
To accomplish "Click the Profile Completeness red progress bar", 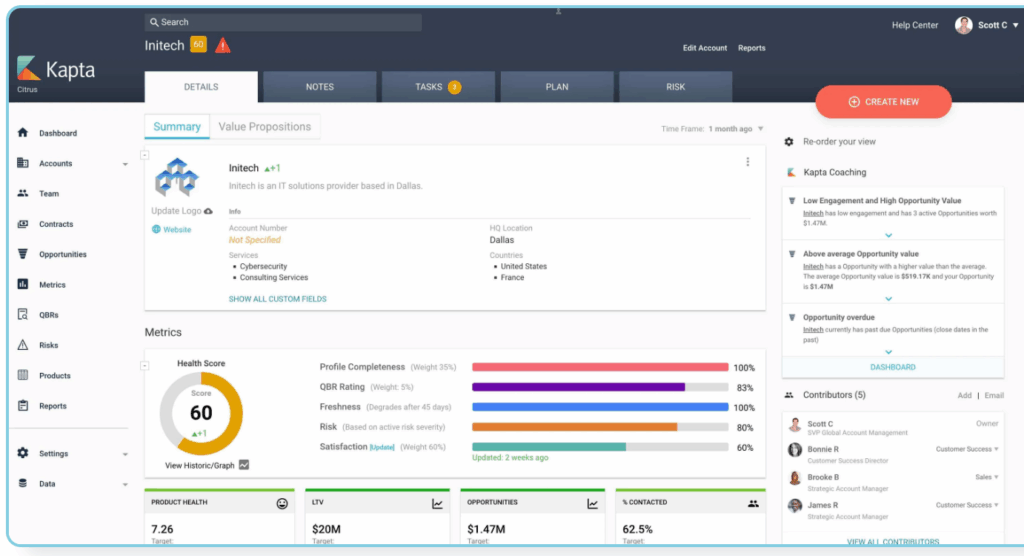I will tap(600, 367).
